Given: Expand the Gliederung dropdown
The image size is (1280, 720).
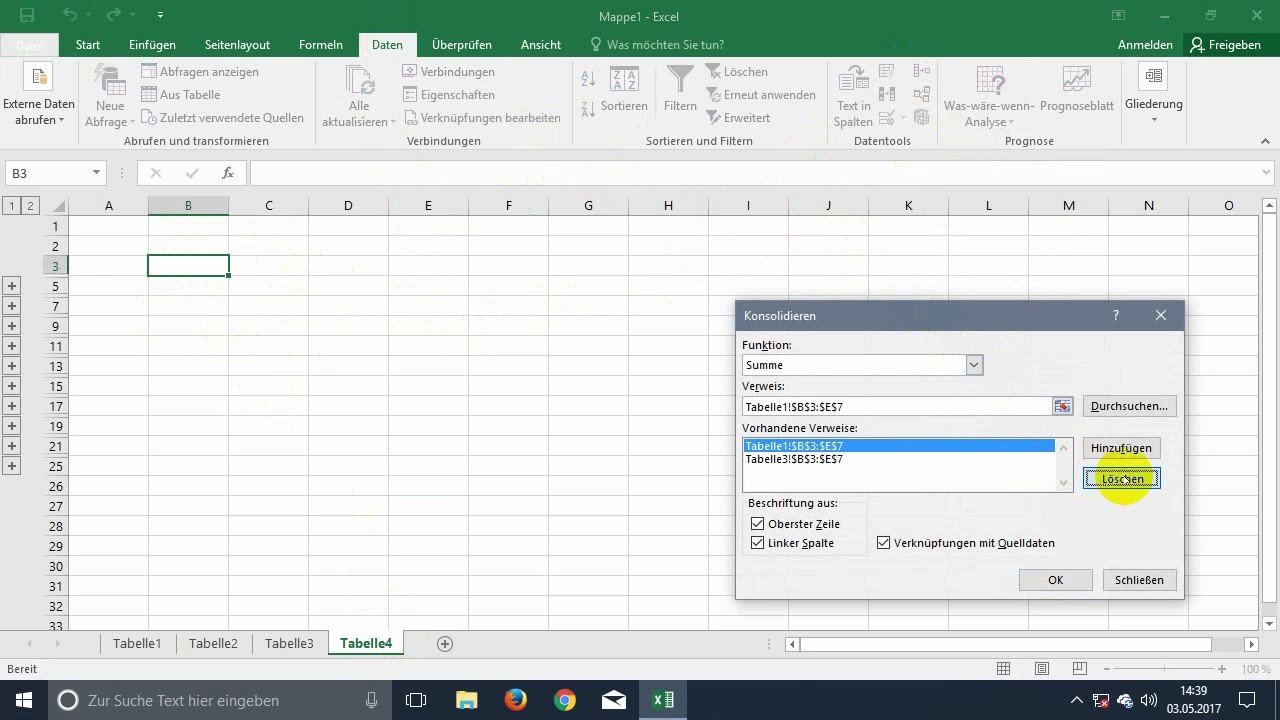Looking at the screenshot, I should click(1153, 120).
